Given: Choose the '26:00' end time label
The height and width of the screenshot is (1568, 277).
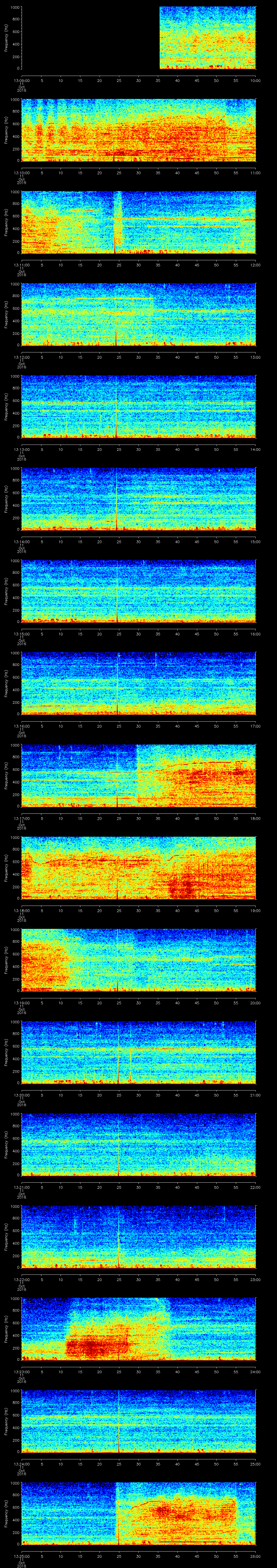Looking at the screenshot, I should (x=256, y=1556).
